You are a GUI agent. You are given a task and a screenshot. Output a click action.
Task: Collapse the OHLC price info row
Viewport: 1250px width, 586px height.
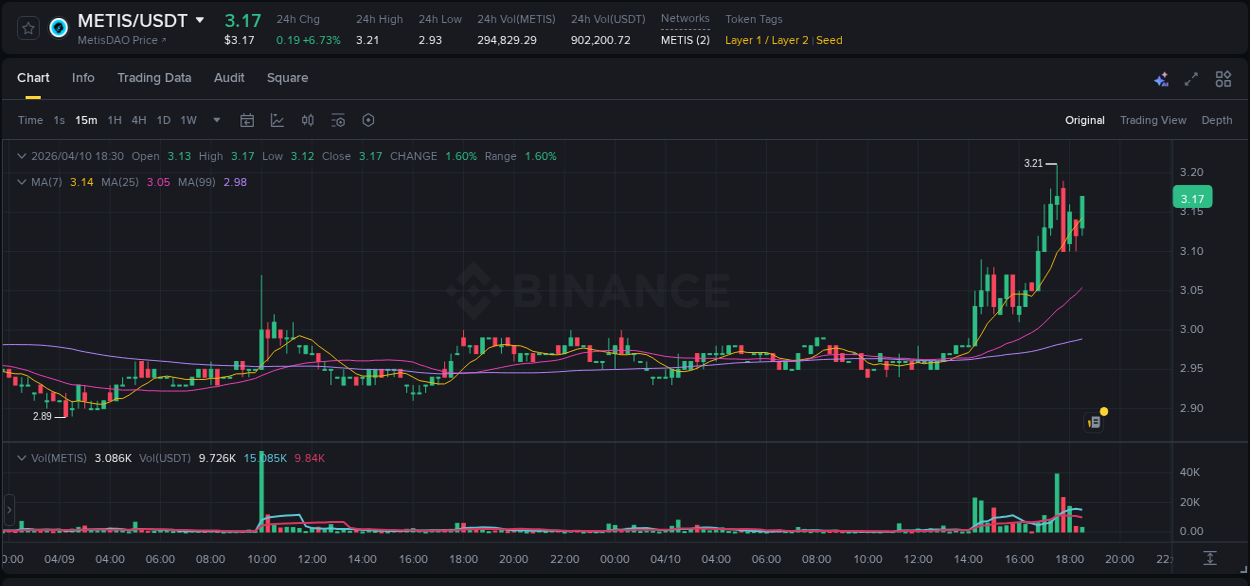click(21, 156)
